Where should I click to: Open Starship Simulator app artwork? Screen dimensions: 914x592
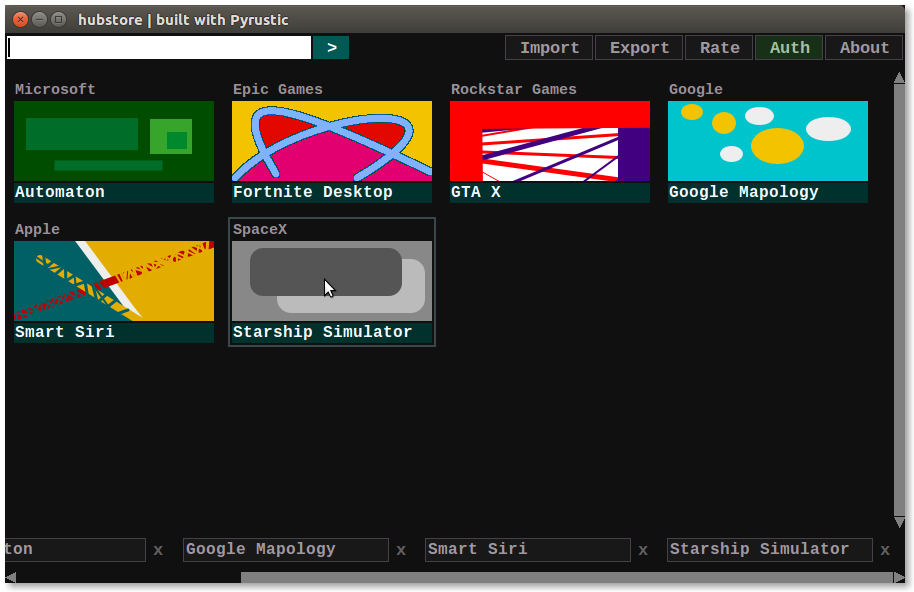tap(332, 281)
